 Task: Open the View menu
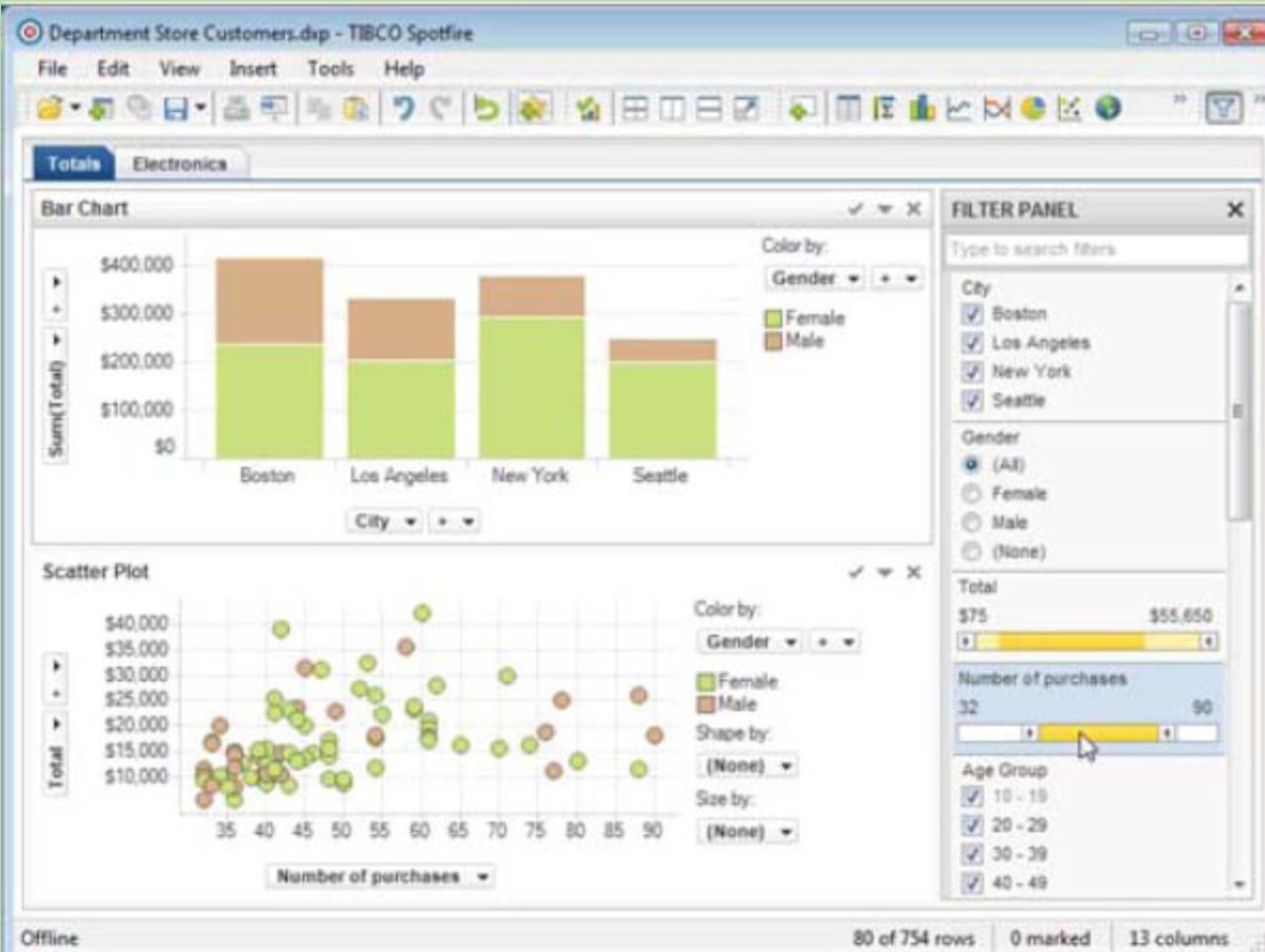[179, 68]
